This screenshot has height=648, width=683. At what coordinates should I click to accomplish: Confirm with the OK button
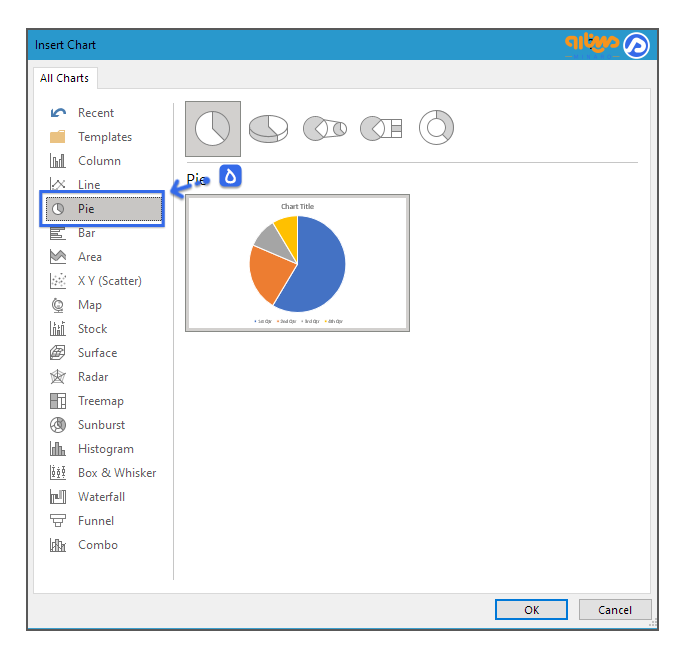pyautogui.click(x=531, y=610)
